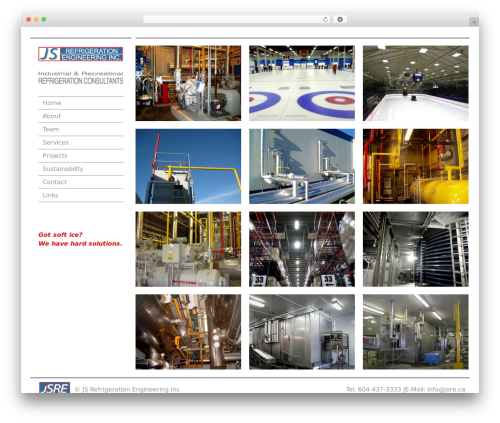The width and height of the screenshot is (500, 423).
Task: Click 'We have hard solutions.' text
Action: pos(80,244)
